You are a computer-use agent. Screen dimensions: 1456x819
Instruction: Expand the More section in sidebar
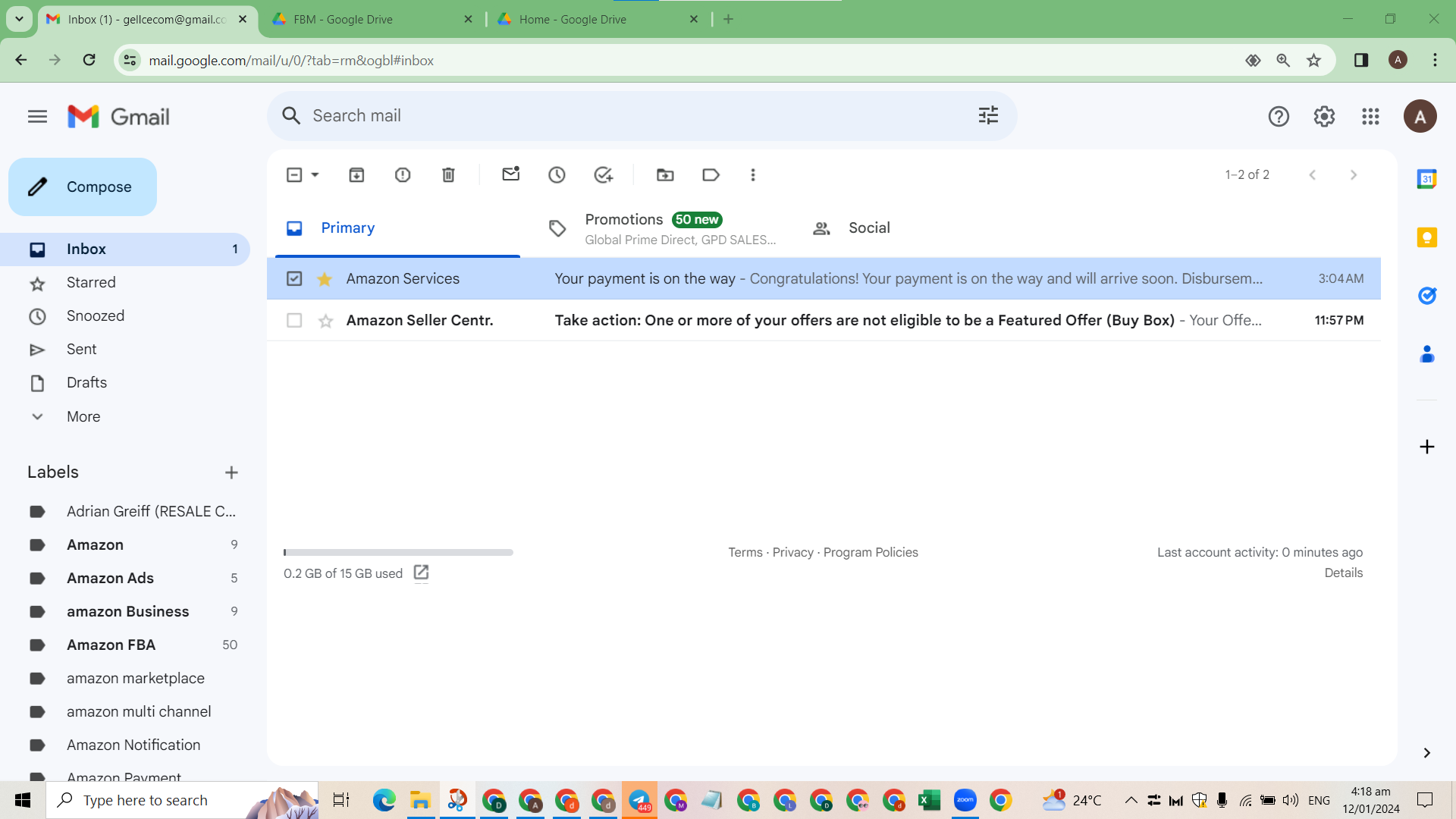83,416
